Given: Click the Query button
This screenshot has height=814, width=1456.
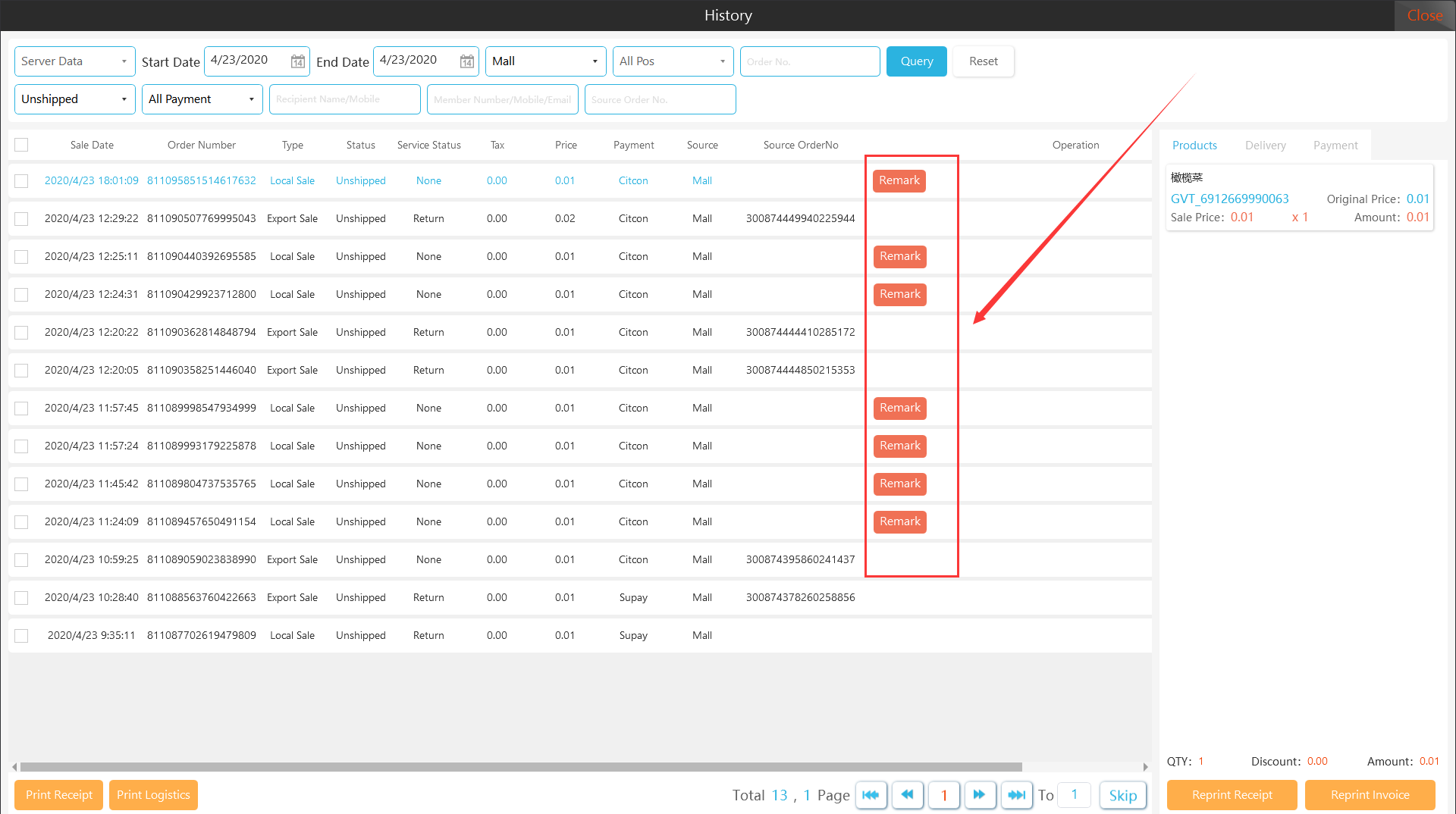Looking at the screenshot, I should [916, 61].
